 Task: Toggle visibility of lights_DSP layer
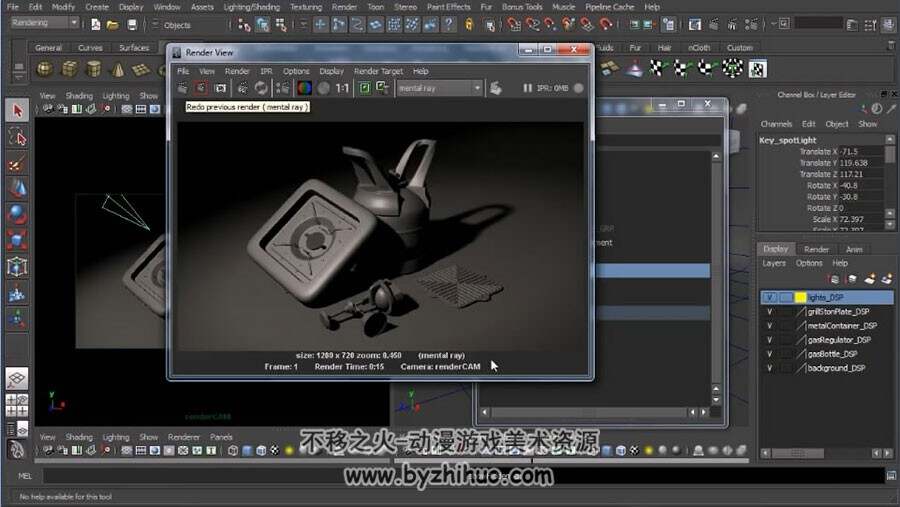(769, 297)
